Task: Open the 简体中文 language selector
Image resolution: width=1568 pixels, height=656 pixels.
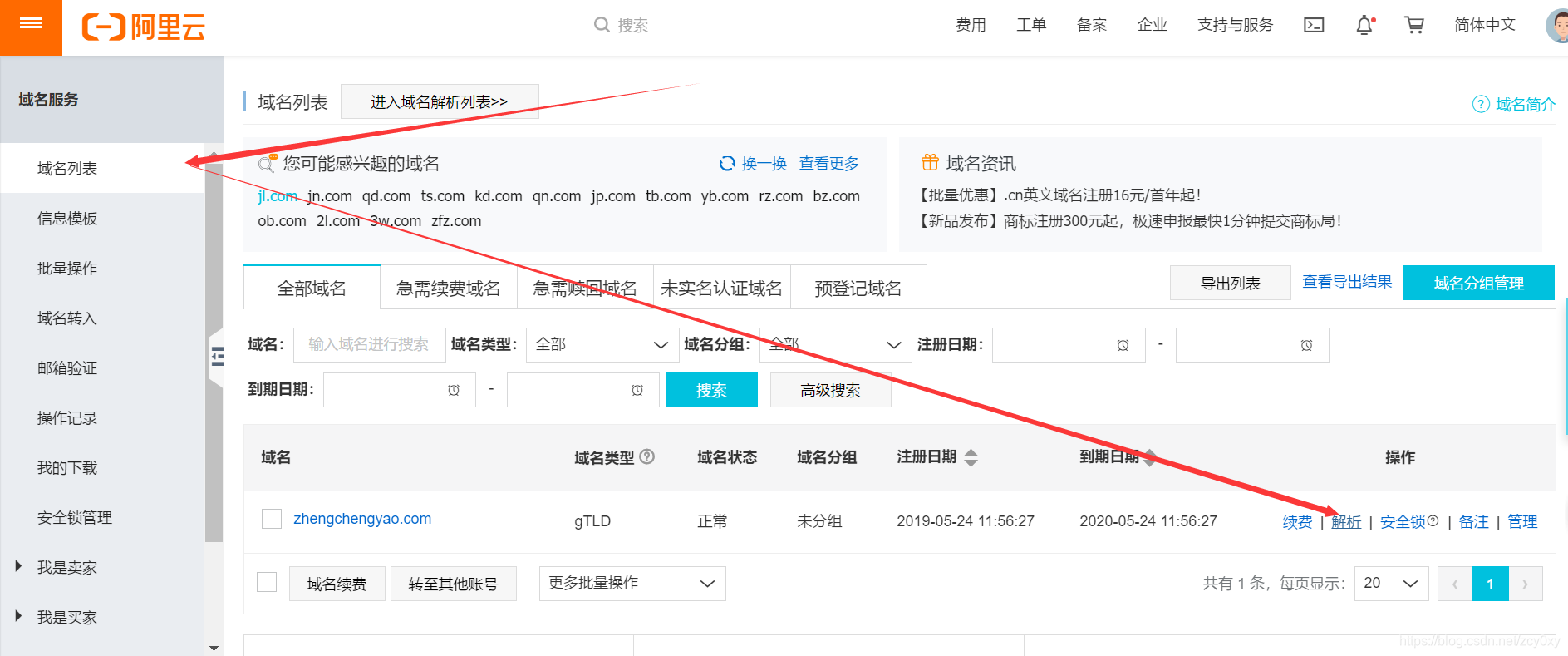Action: click(x=1485, y=25)
